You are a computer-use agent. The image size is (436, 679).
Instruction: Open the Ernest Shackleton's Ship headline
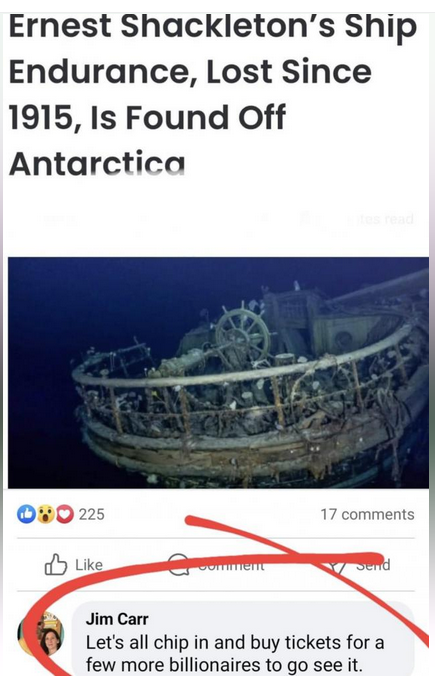tap(212, 94)
